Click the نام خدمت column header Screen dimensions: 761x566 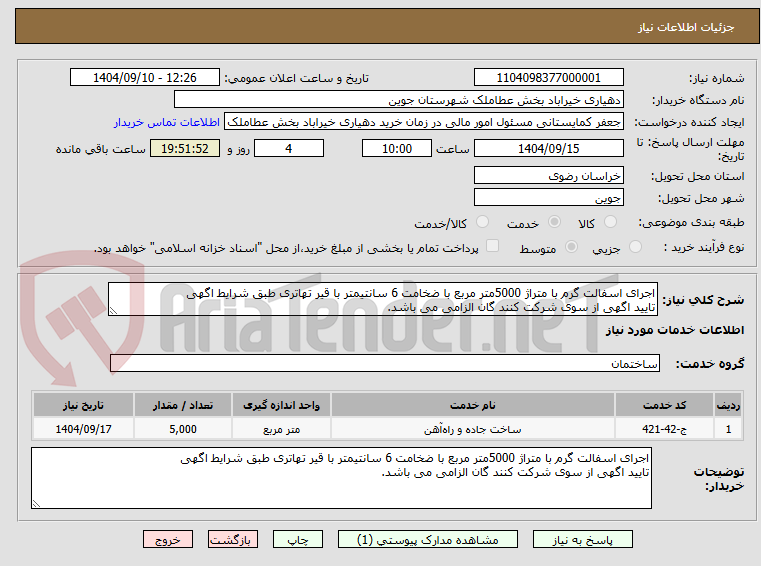click(x=473, y=405)
